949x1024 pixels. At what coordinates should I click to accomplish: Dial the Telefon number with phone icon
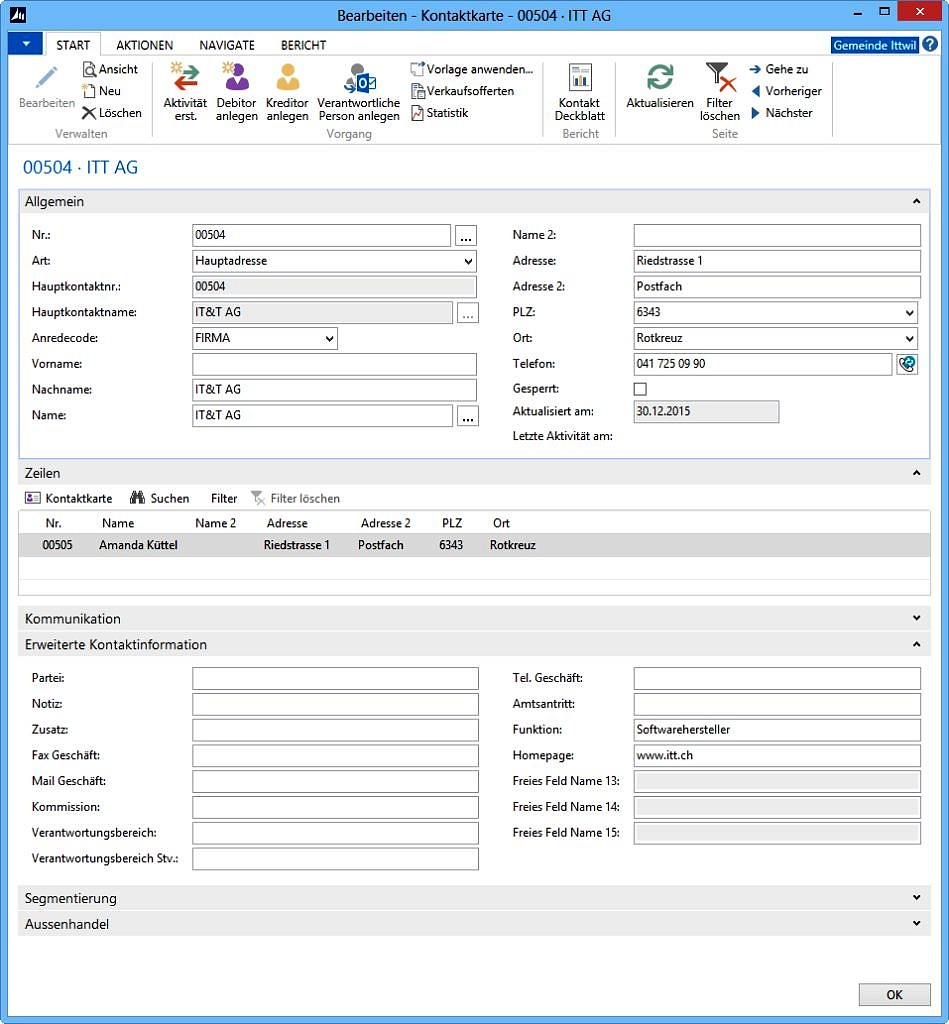click(907, 364)
